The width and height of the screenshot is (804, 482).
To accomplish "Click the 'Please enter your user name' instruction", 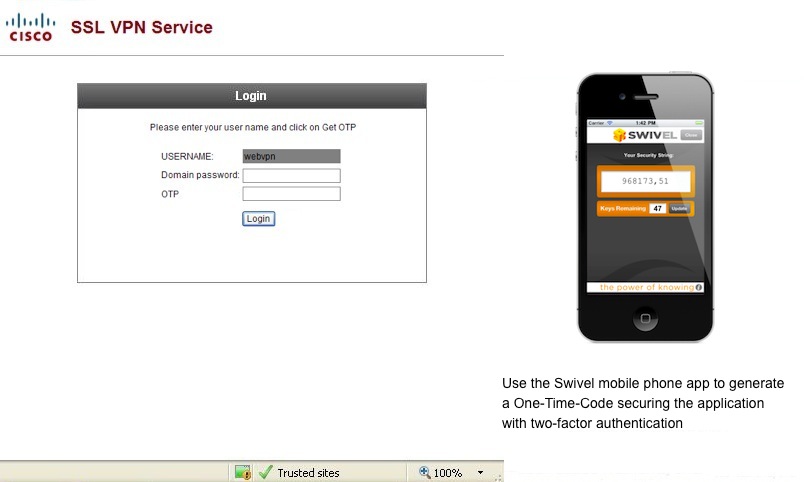I will point(253,127).
